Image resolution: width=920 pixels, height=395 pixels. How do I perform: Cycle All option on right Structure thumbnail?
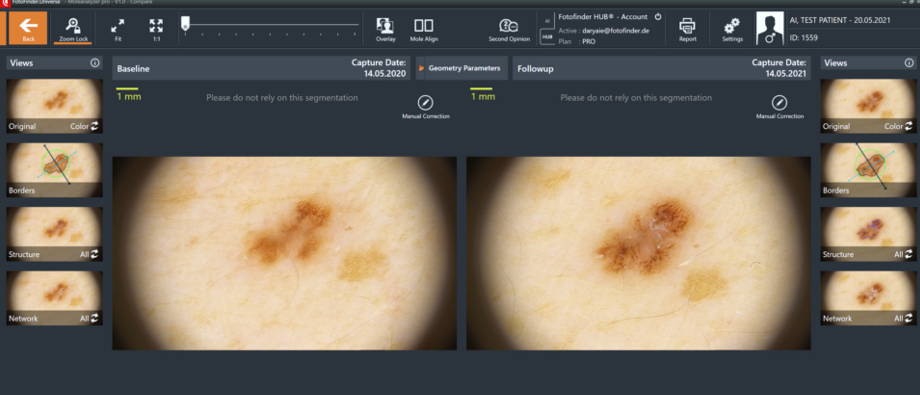903,254
